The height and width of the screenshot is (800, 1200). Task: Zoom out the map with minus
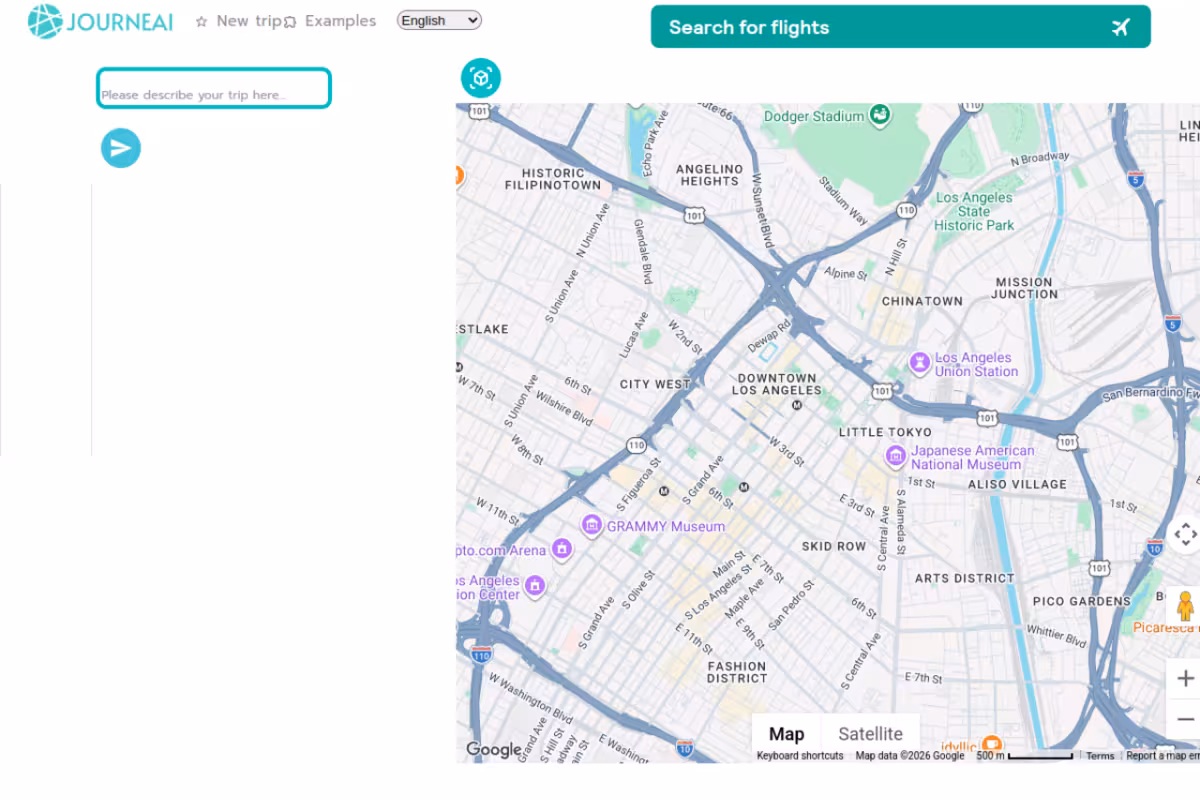pos(1185,719)
